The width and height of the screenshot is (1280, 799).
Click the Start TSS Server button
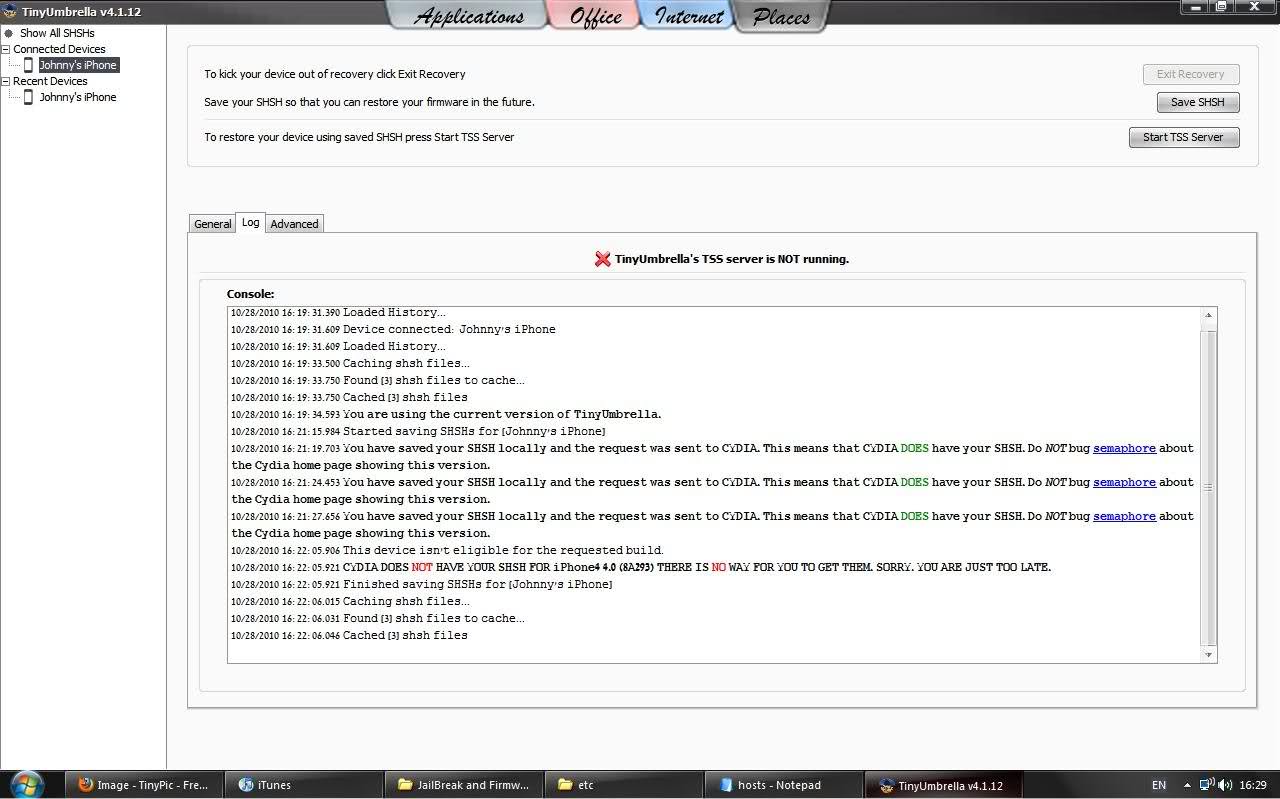pos(1184,137)
